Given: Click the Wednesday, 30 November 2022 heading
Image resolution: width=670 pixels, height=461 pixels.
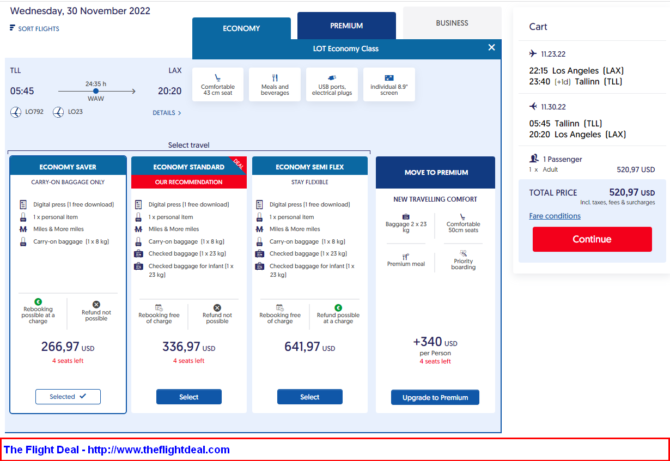Looking at the screenshot, I should click(80, 11).
